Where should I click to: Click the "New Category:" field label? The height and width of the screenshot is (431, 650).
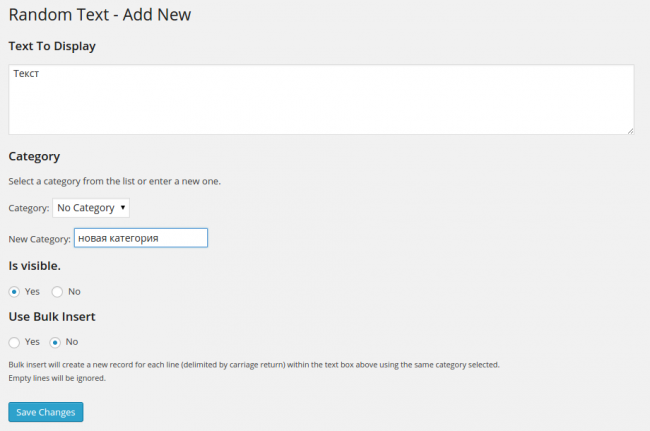(39, 238)
